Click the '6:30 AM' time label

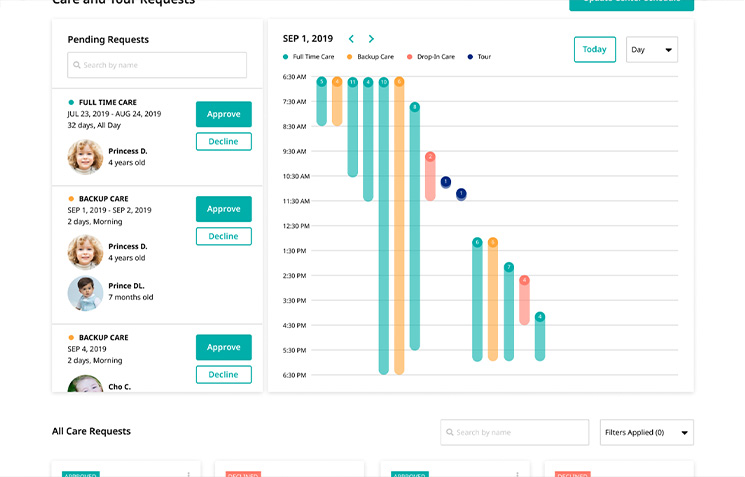pyautogui.click(x=295, y=77)
